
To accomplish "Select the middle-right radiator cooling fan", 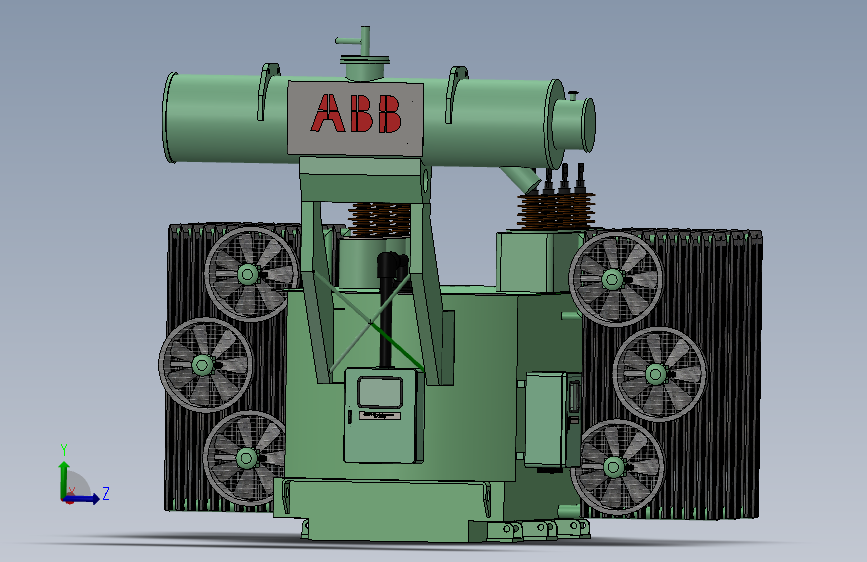I will click(x=659, y=374).
